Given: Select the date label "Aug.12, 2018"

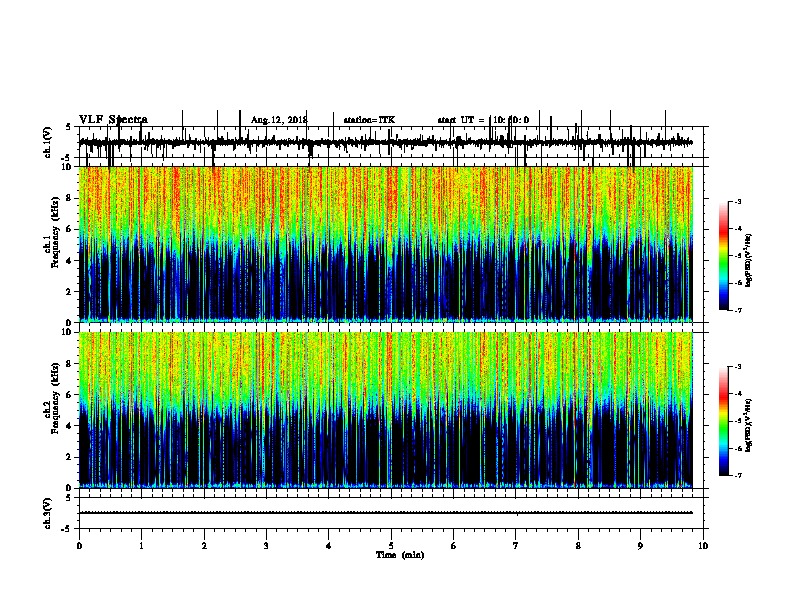Looking at the screenshot, I should tap(279, 120).
